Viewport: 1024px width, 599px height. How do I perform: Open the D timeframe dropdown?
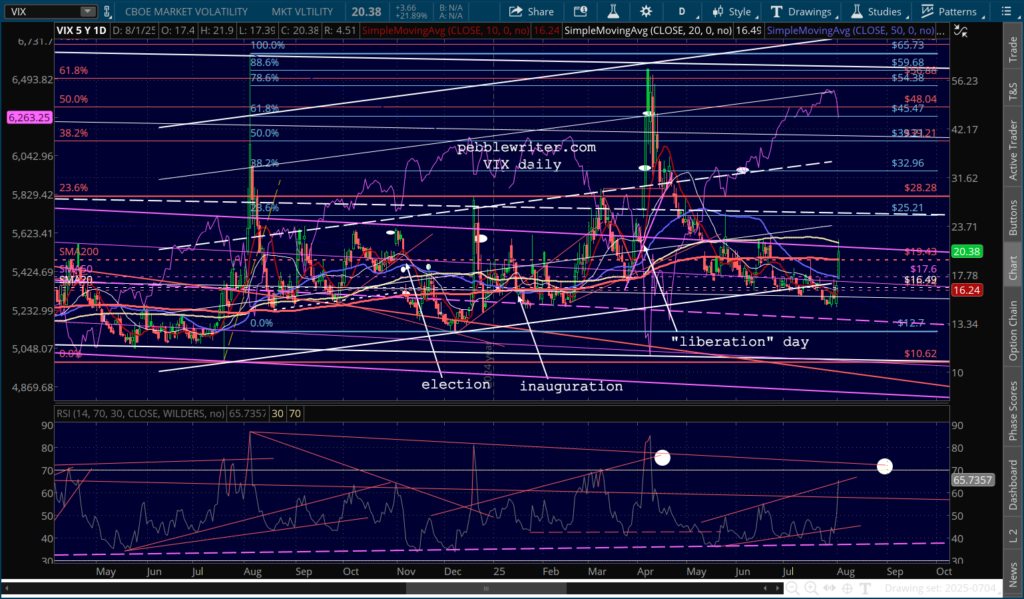point(685,12)
